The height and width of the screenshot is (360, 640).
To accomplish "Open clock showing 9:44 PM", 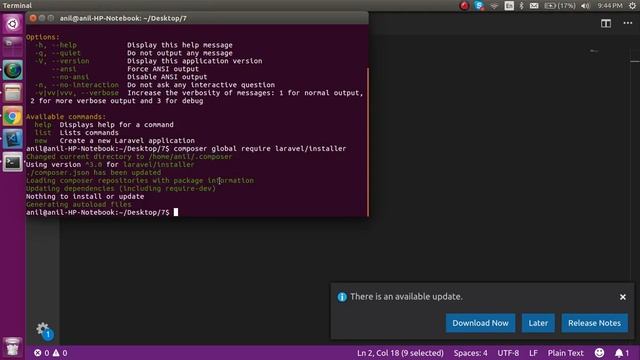I will click(x=610, y=6).
